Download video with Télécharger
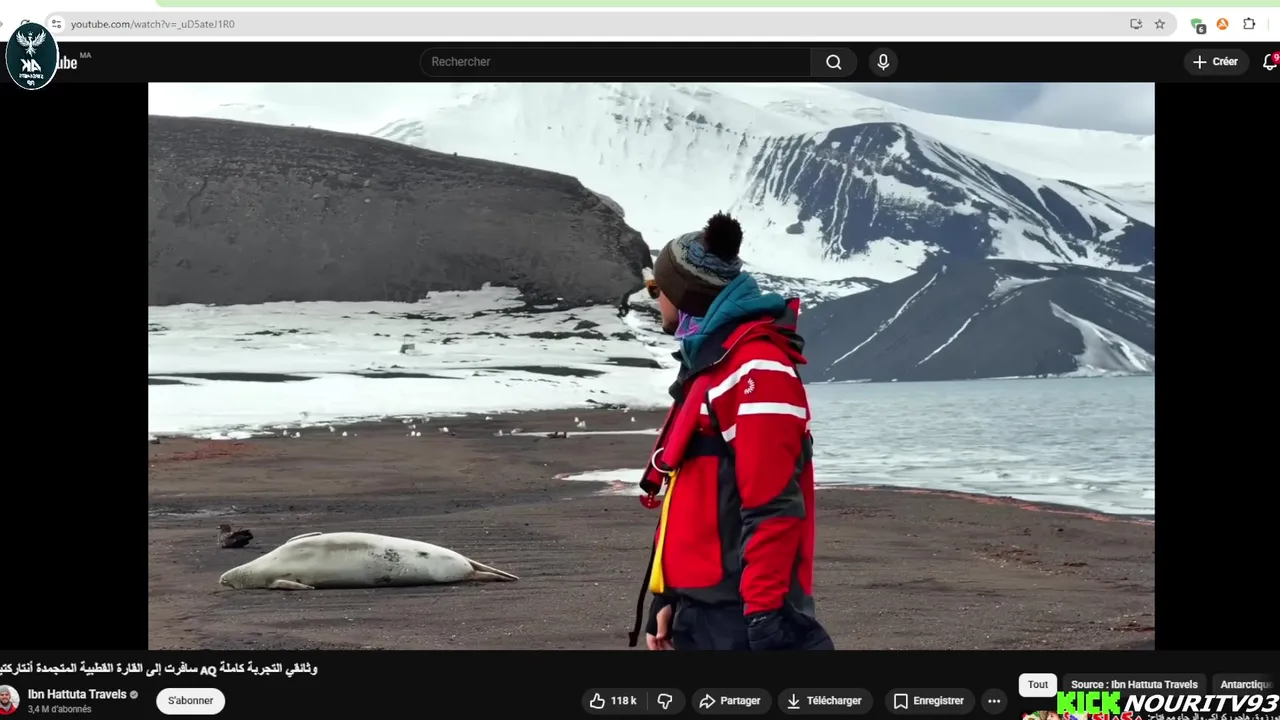This screenshot has height=720, width=1280. pos(824,701)
